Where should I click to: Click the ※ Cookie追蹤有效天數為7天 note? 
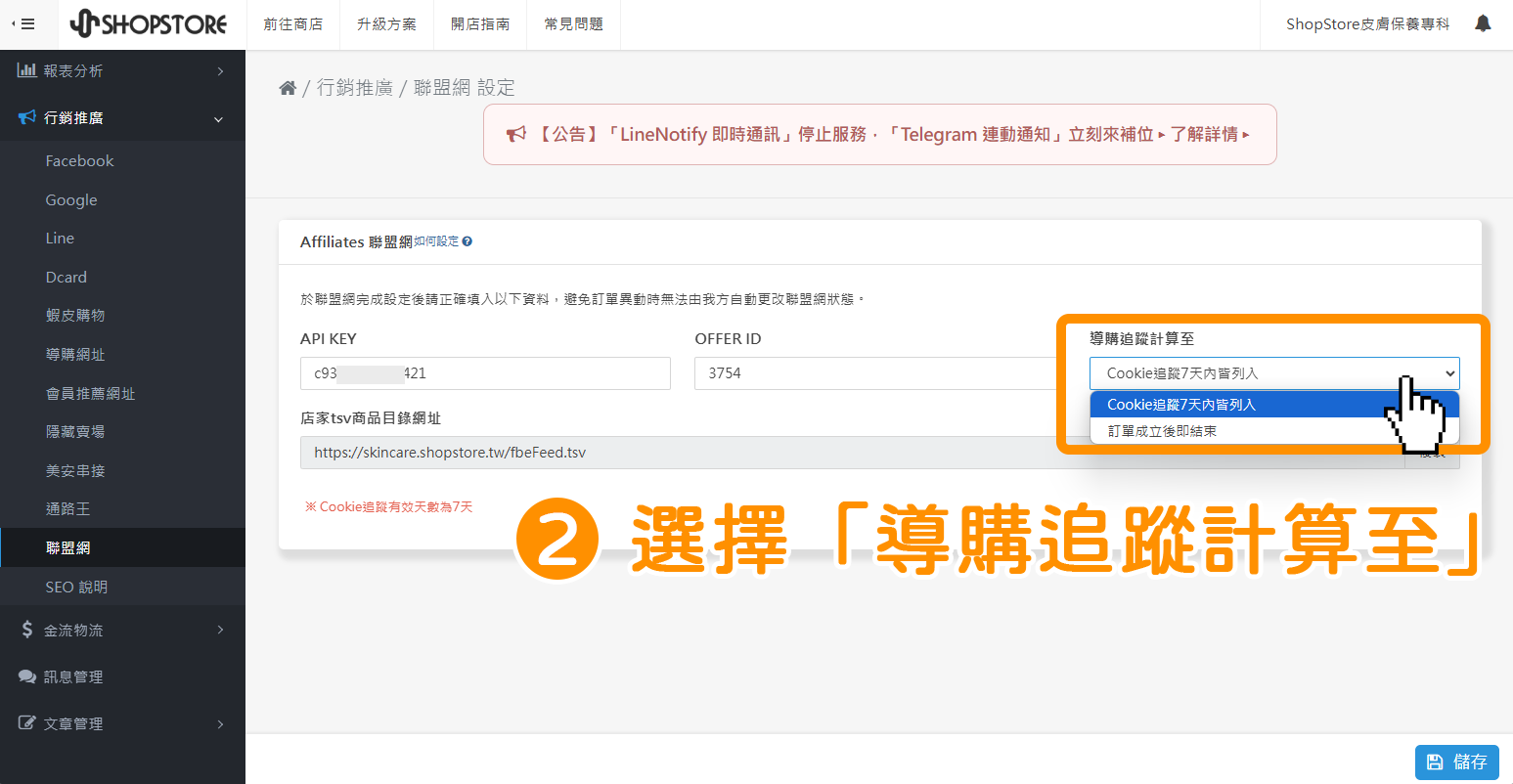[x=388, y=506]
